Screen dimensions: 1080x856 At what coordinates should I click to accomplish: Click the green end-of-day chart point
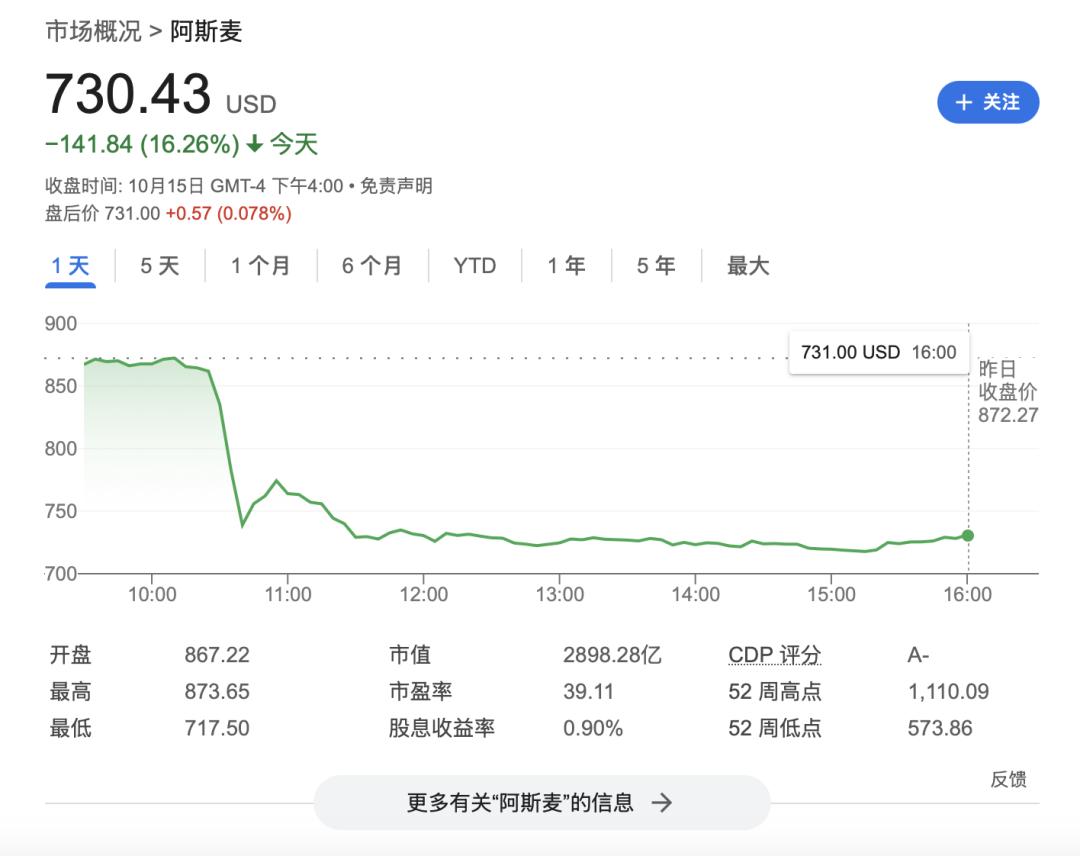968,536
